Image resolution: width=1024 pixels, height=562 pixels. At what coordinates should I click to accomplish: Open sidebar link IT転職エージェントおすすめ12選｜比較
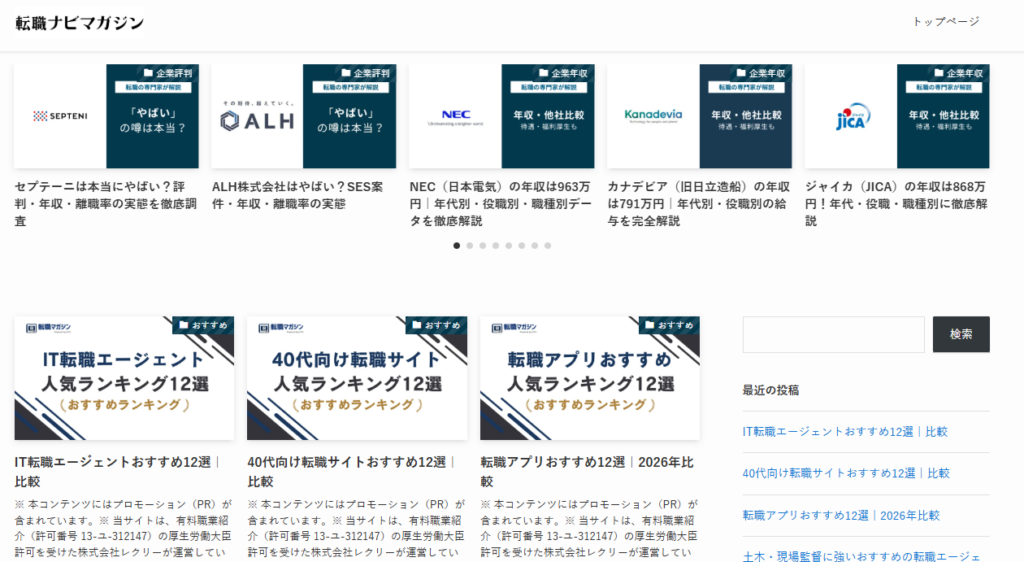pyautogui.click(x=844, y=431)
